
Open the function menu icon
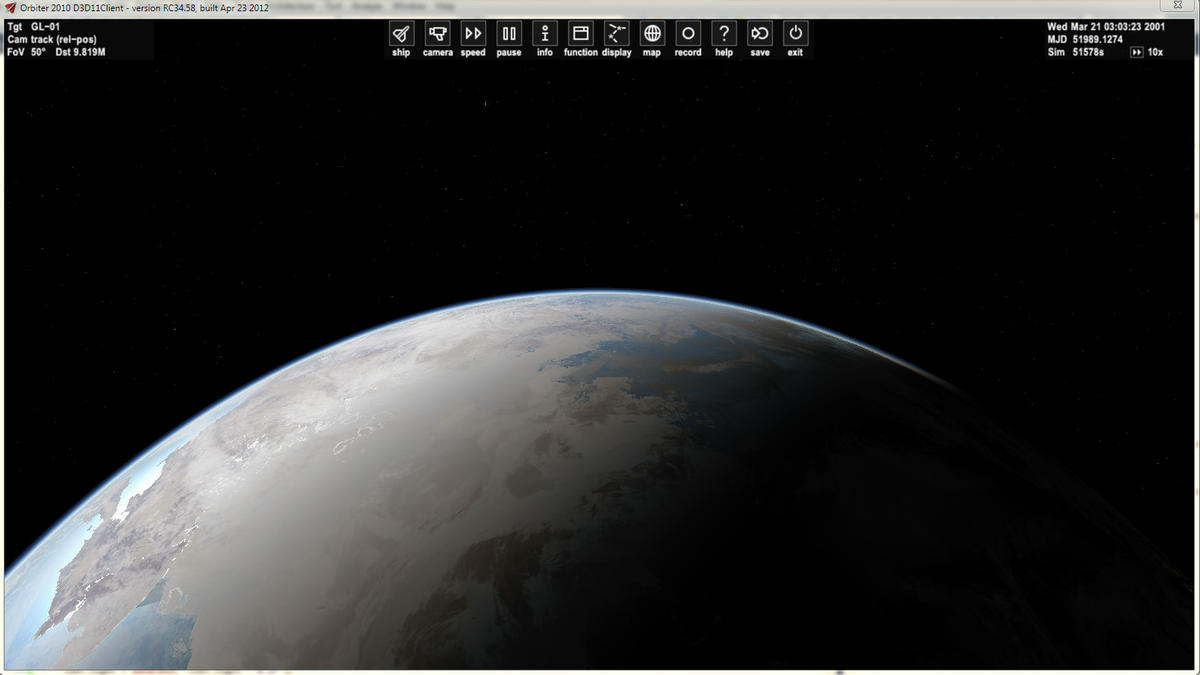pyautogui.click(x=581, y=33)
